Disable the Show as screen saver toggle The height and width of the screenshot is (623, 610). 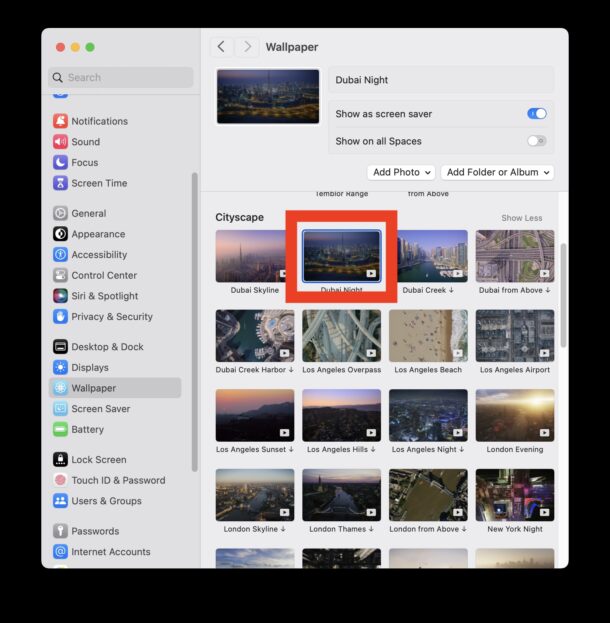pyautogui.click(x=537, y=114)
